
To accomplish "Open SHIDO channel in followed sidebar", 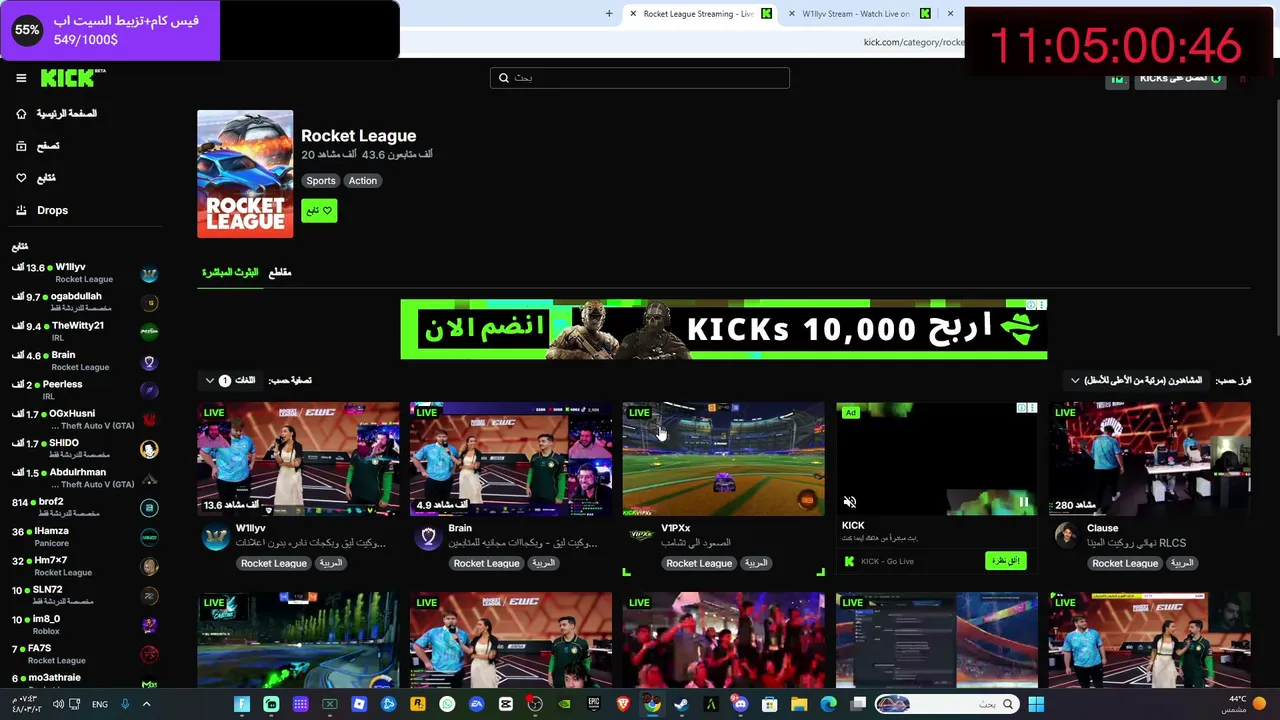I will [85, 448].
